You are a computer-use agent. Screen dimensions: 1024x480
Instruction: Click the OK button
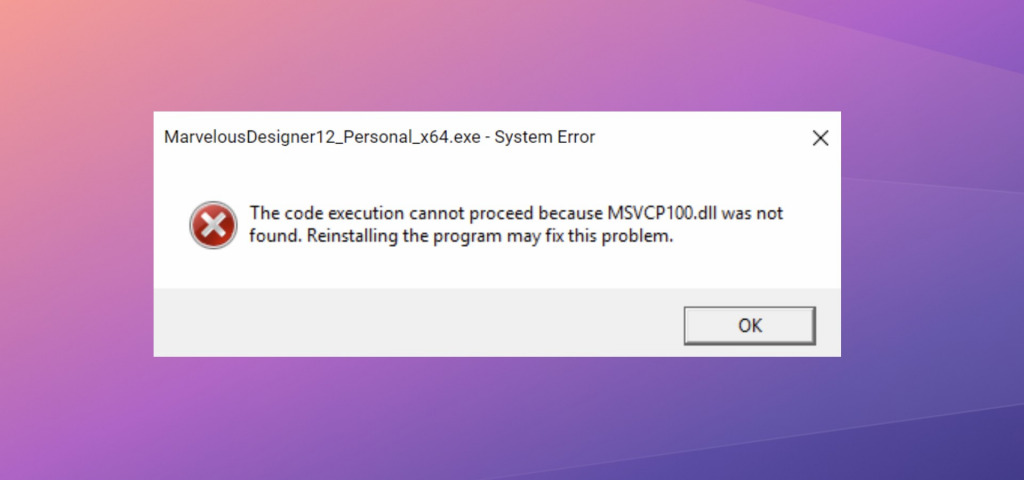[749, 325]
